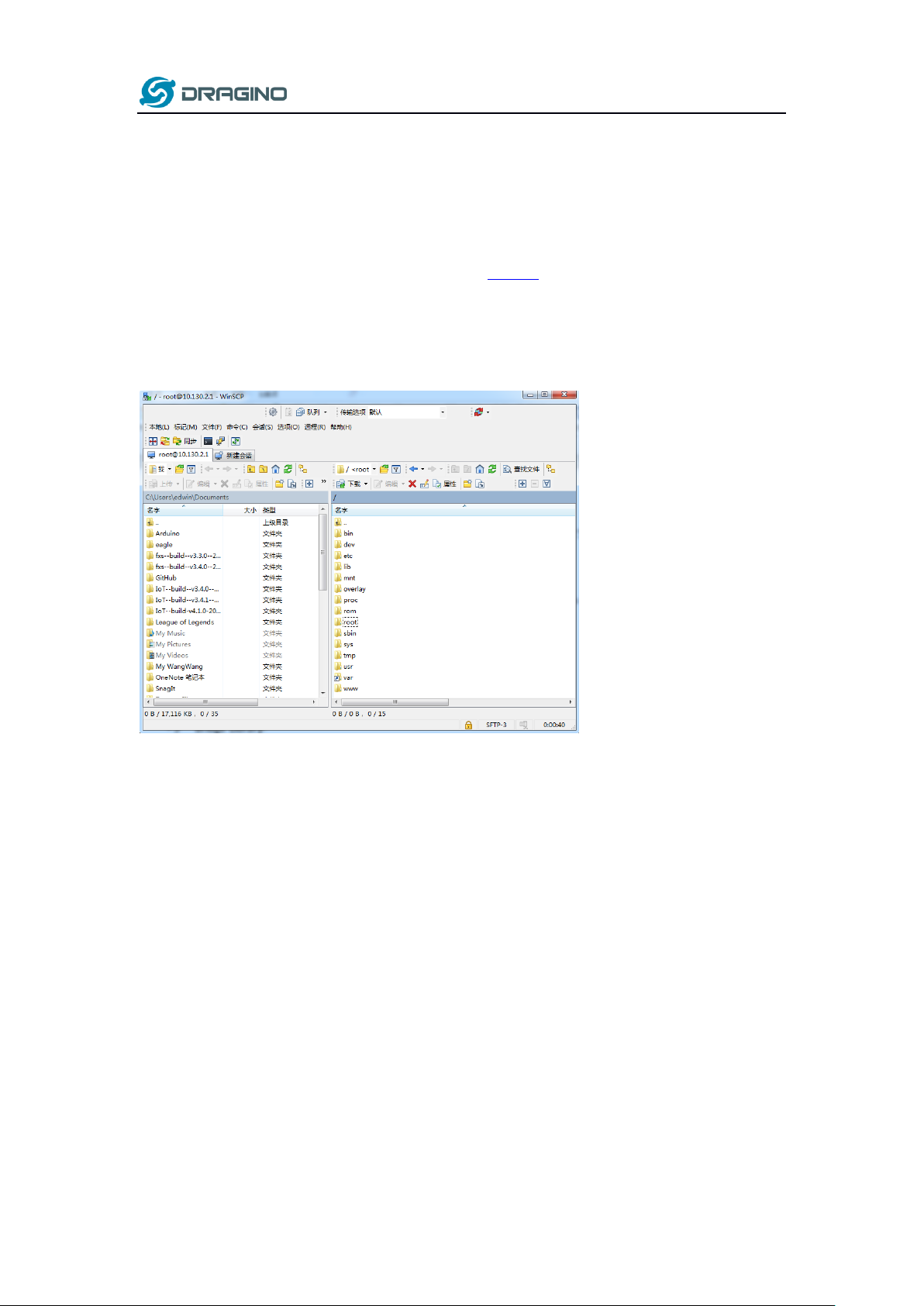Click the filter icon in the remote panel toolbar
The height and width of the screenshot is (1306, 924).
pos(396,469)
